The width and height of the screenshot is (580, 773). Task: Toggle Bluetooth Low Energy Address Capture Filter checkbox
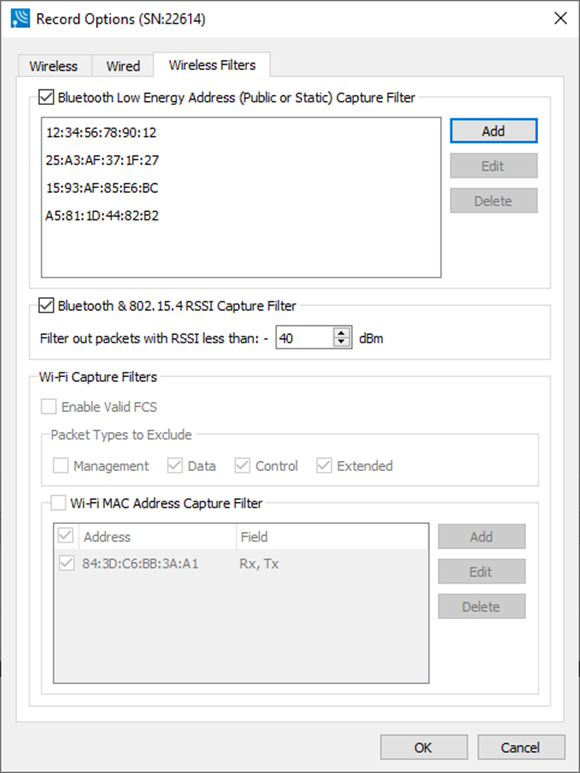click(x=46, y=97)
